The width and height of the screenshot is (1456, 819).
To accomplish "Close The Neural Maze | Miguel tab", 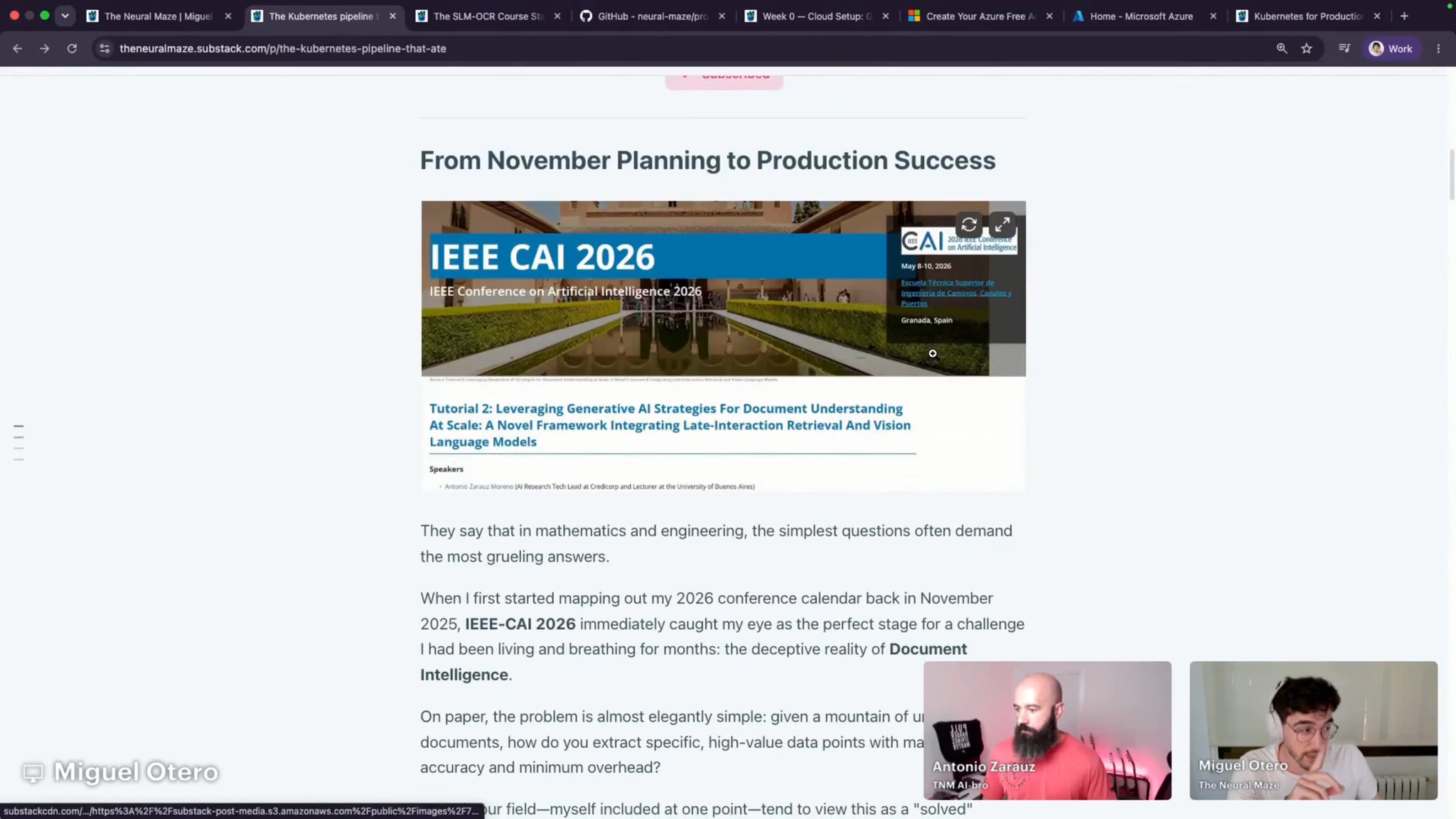I will [x=228, y=16].
